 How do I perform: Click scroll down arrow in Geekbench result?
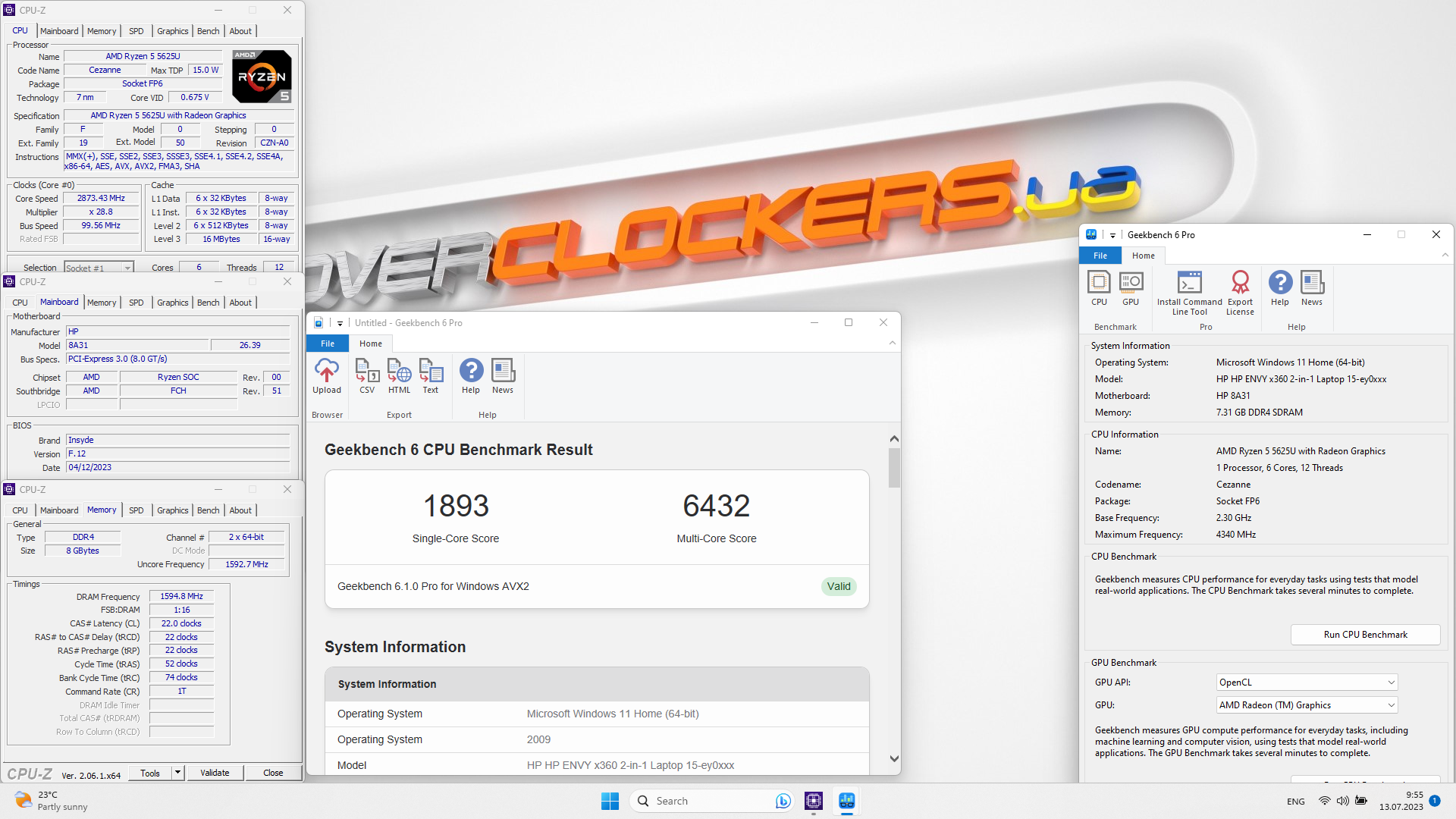(894, 759)
